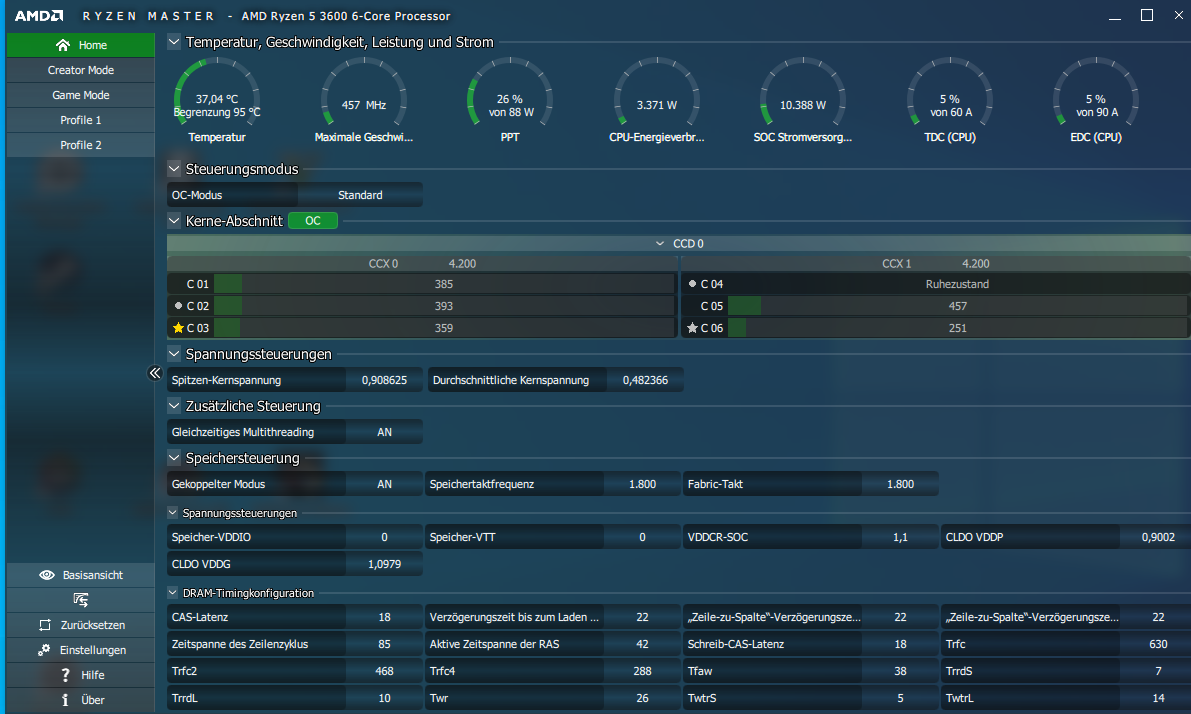Click the OC-Modus Standard value
1191x714 pixels.
[x=360, y=195]
